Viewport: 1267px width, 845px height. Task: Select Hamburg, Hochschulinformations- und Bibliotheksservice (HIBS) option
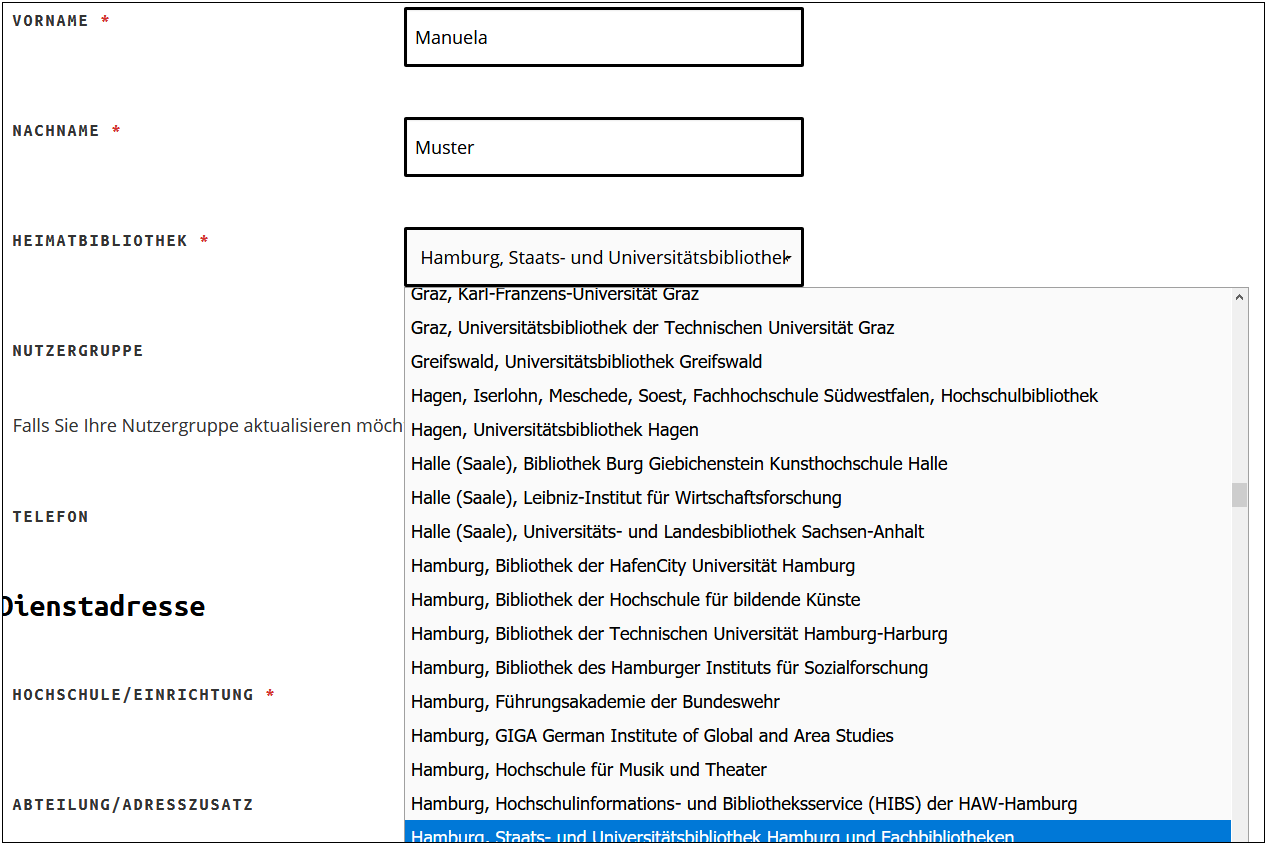(x=818, y=804)
